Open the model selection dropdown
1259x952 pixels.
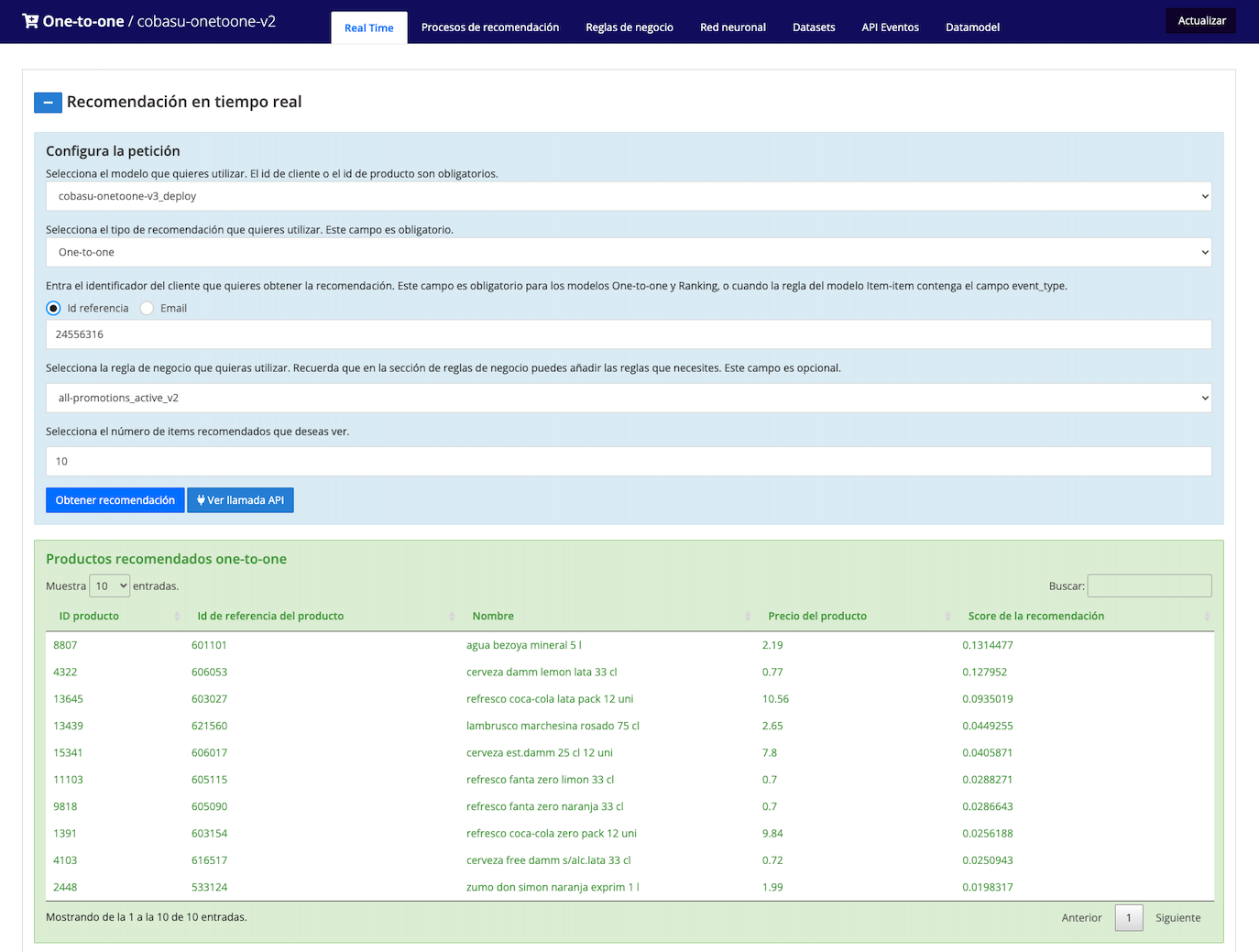pos(629,196)
